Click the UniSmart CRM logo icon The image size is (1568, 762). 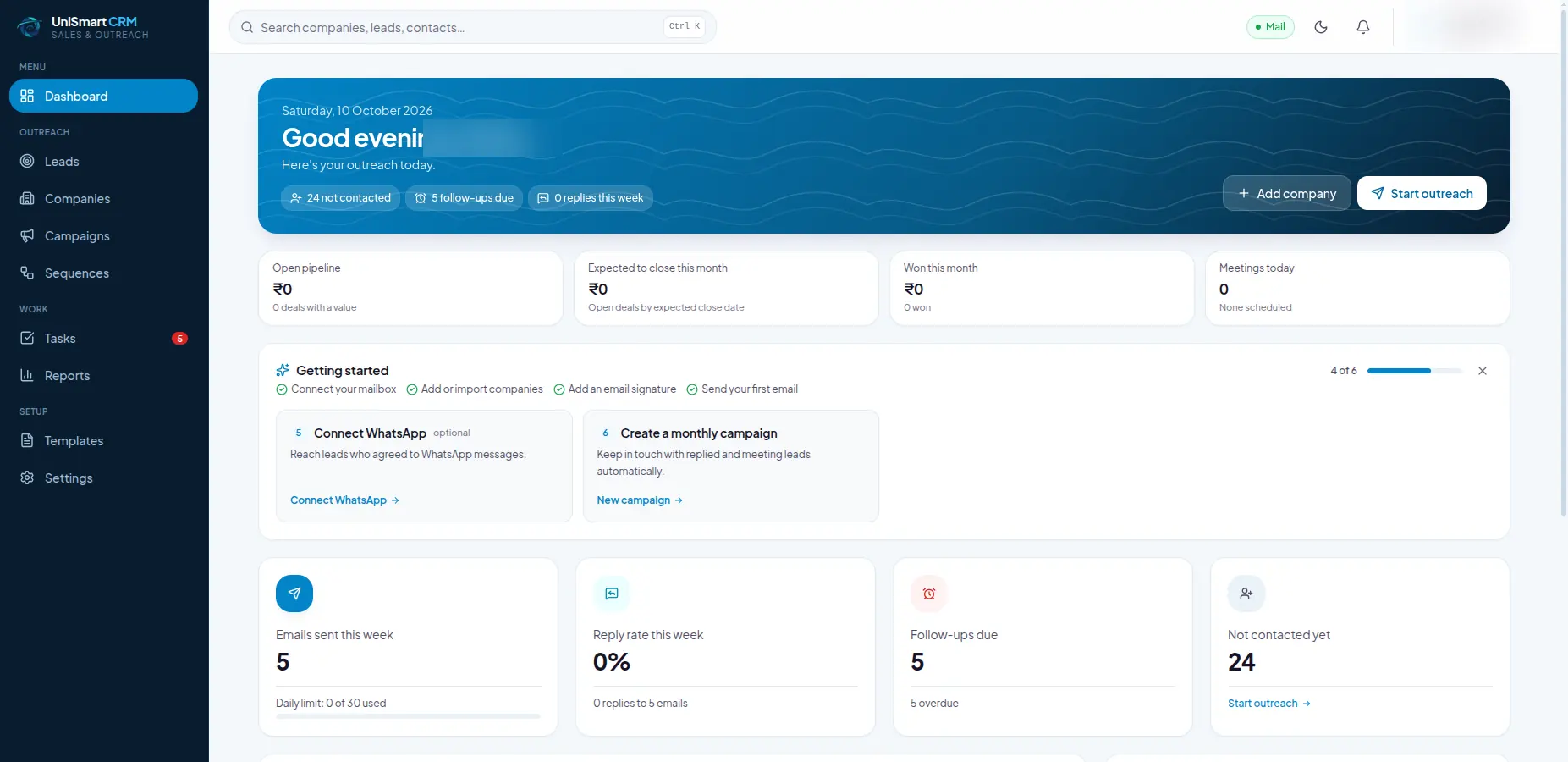(30, 27)
